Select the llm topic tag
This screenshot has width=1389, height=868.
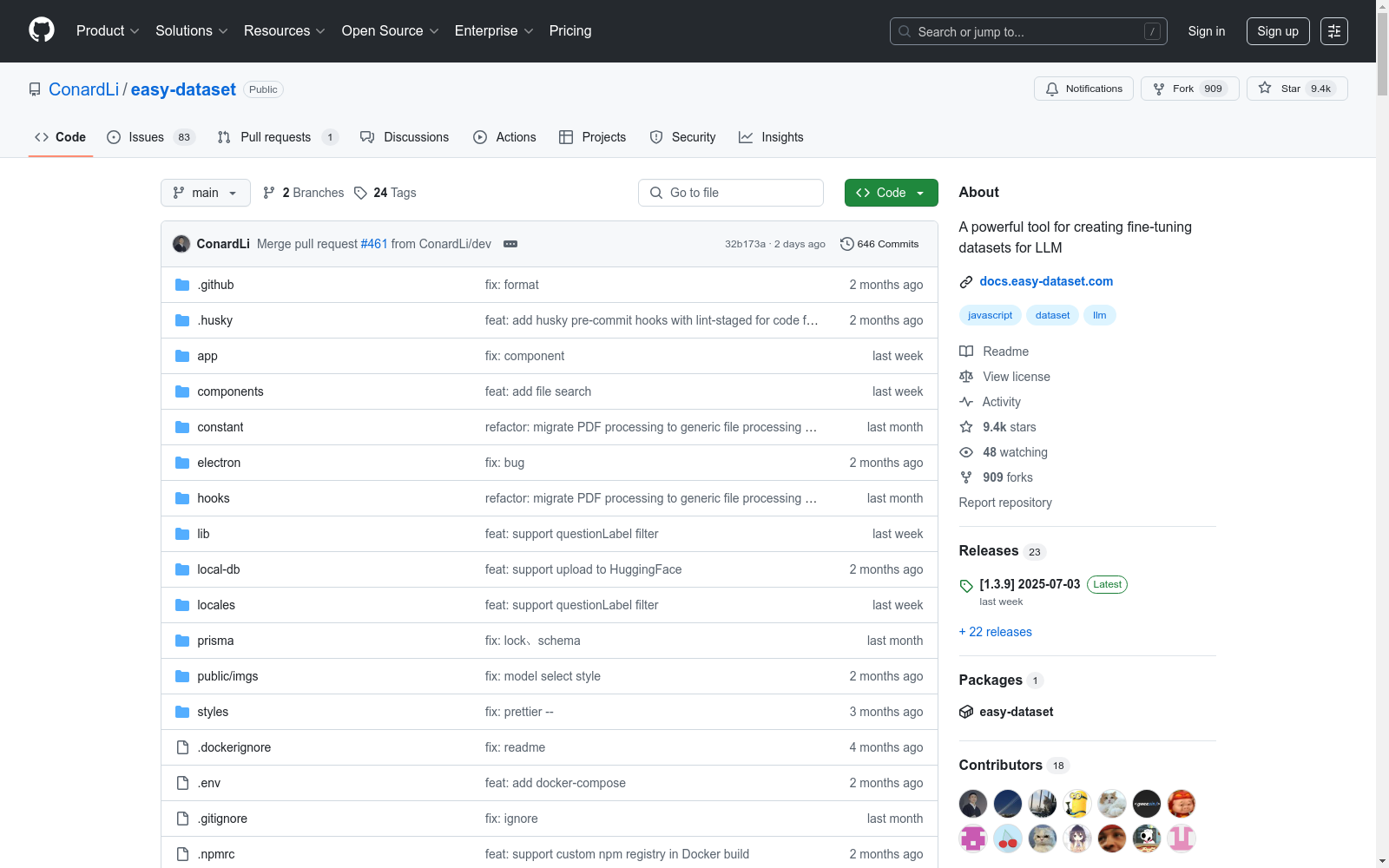coord(1100,315)
